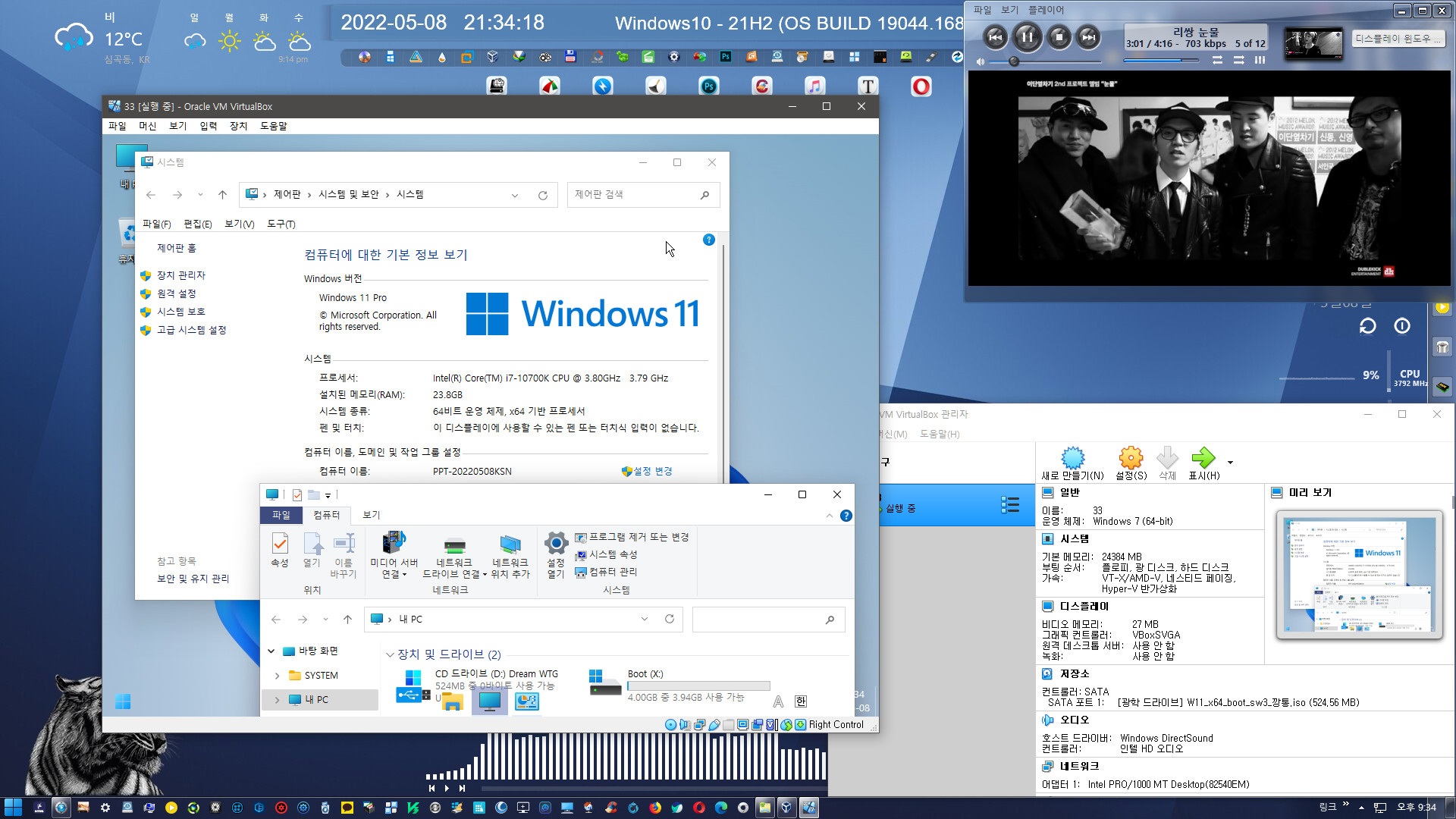1456x819 pixels.
Task: Expand SYSTEM folder tree node
Action: pos(277,675)
